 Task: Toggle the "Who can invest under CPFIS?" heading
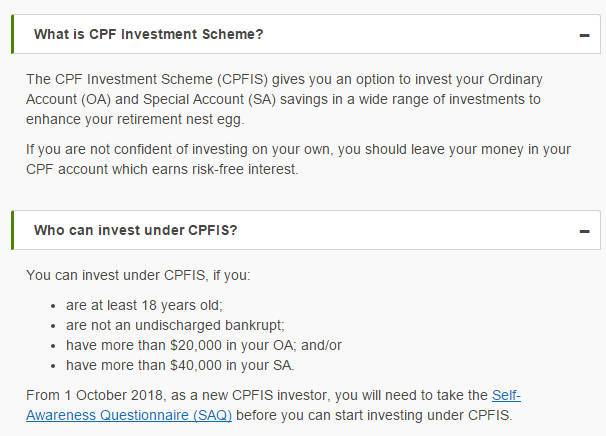point(136,231)
